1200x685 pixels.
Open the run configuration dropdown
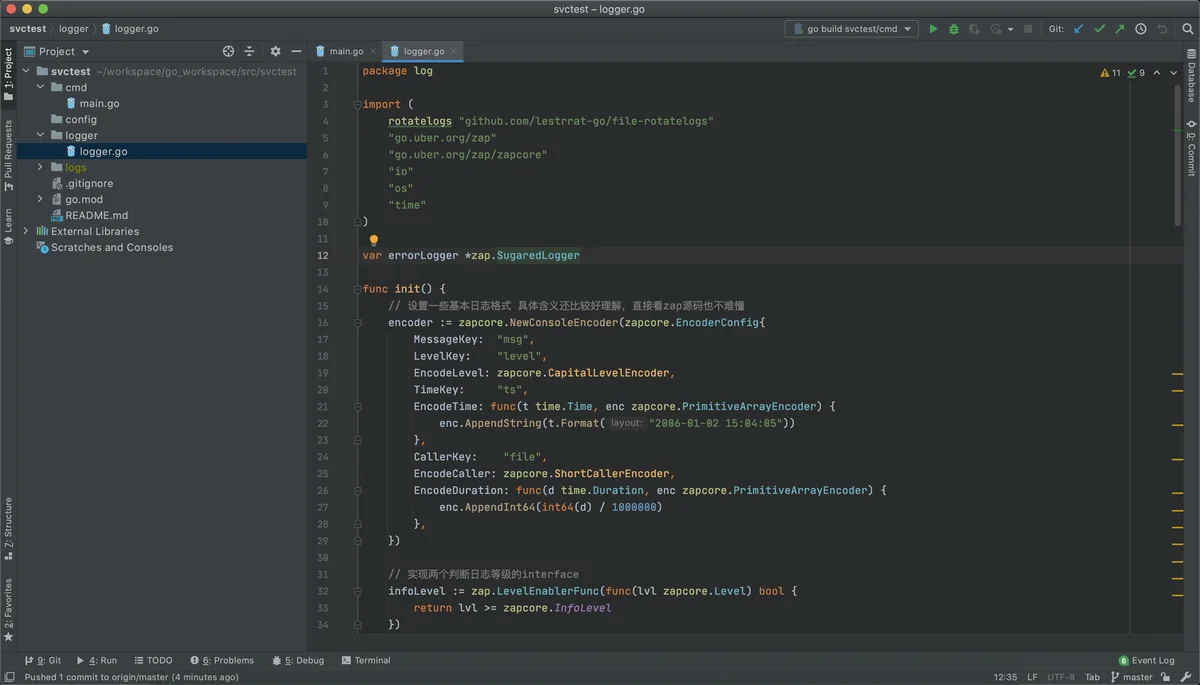click(x=851, y=29)
